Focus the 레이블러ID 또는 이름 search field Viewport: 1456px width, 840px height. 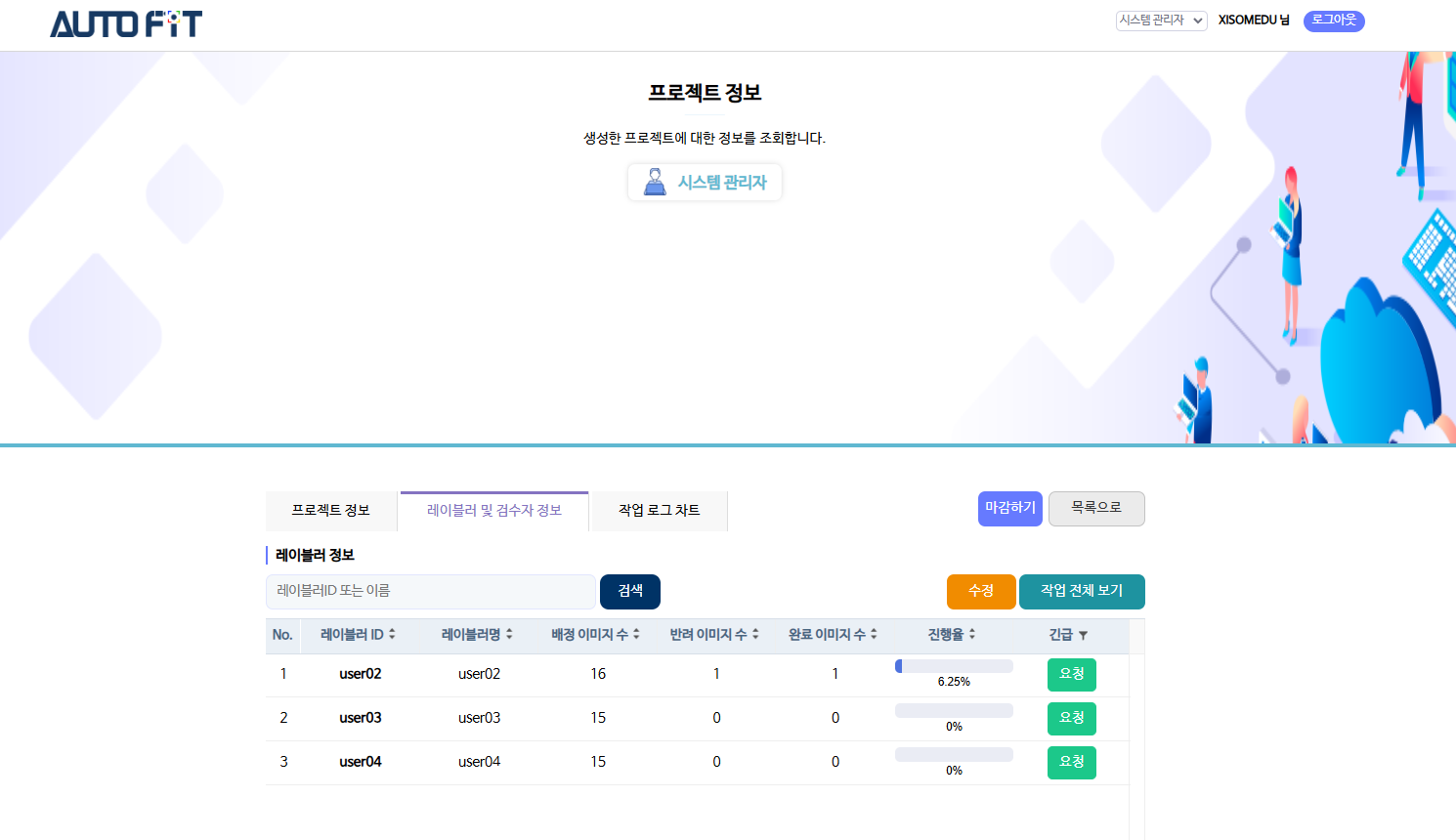click(x=430, y=591)
